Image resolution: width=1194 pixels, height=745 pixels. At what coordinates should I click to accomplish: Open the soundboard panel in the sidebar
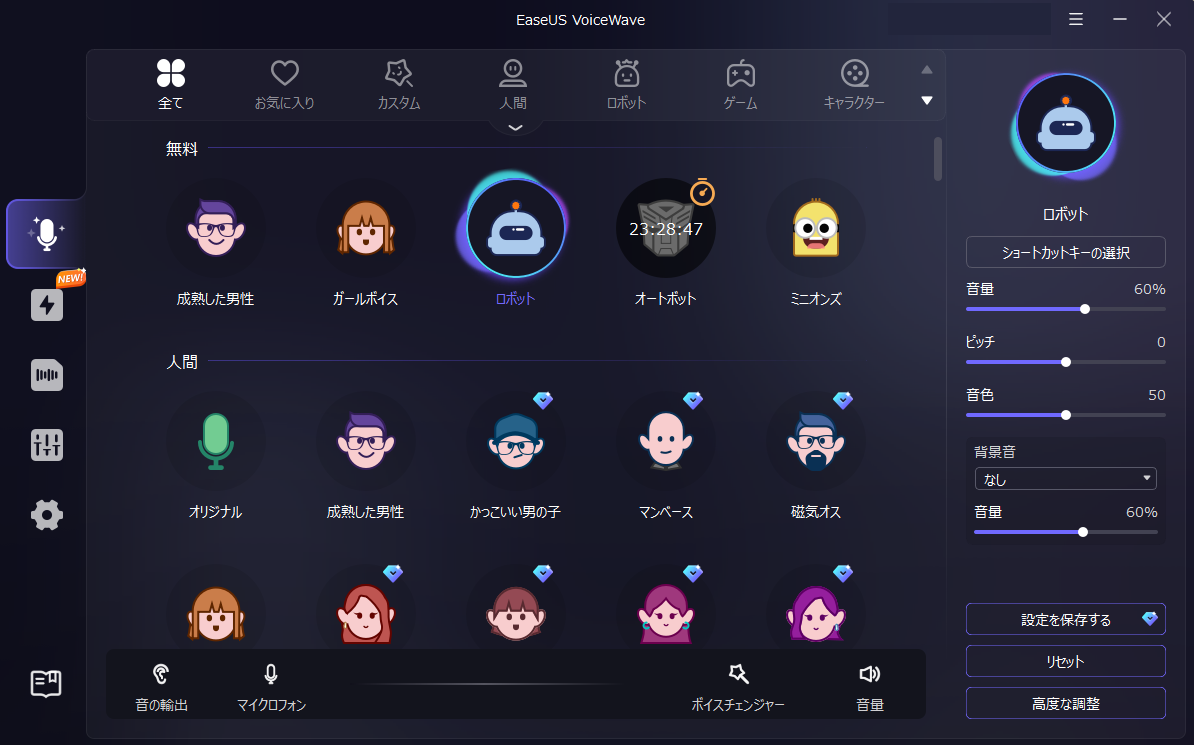click(x=46, y=375)
